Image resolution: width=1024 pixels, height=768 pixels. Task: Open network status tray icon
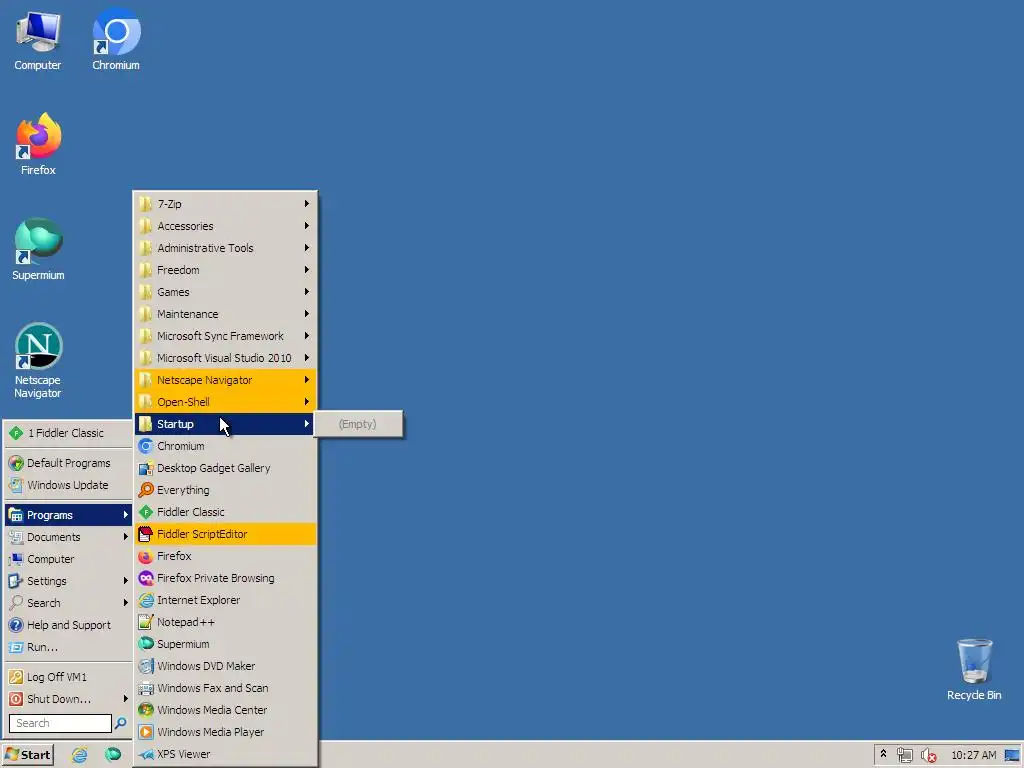point(904,755)
